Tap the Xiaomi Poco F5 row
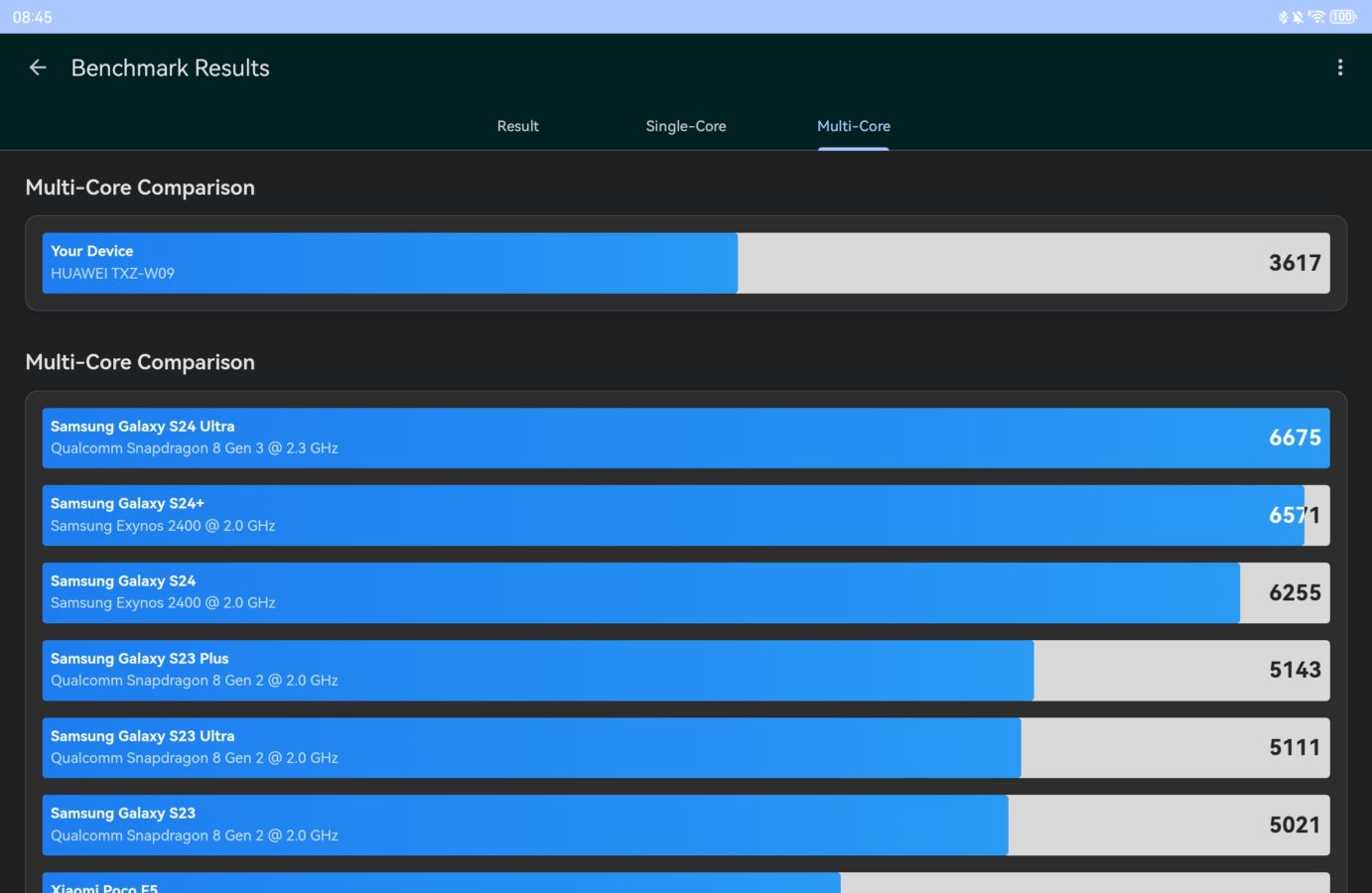 686,882
